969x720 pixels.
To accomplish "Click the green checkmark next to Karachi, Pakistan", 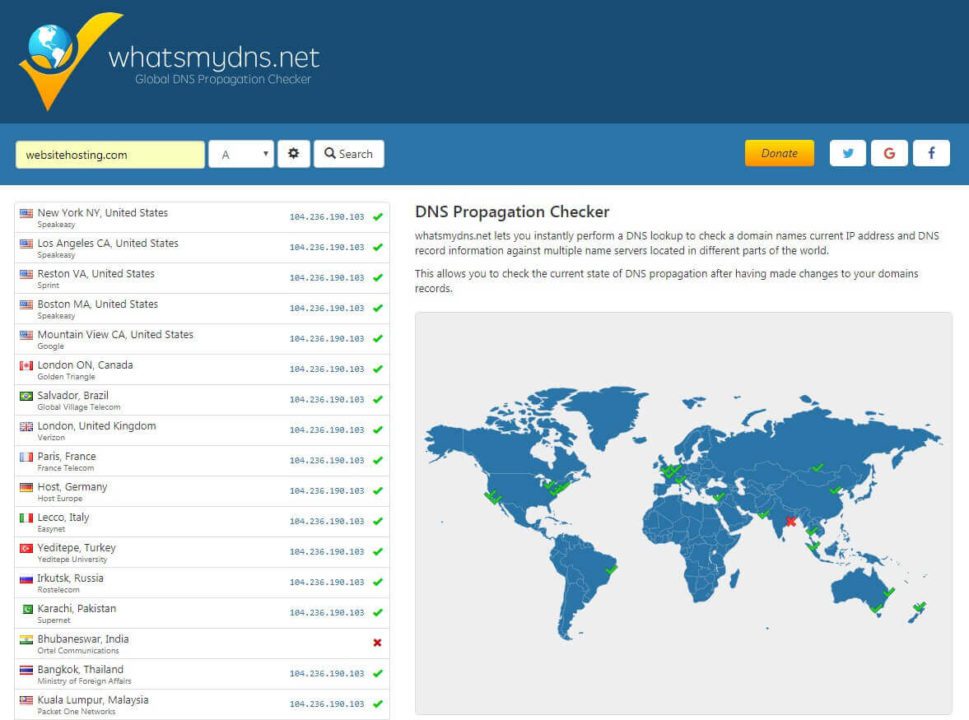I will 377,611.
